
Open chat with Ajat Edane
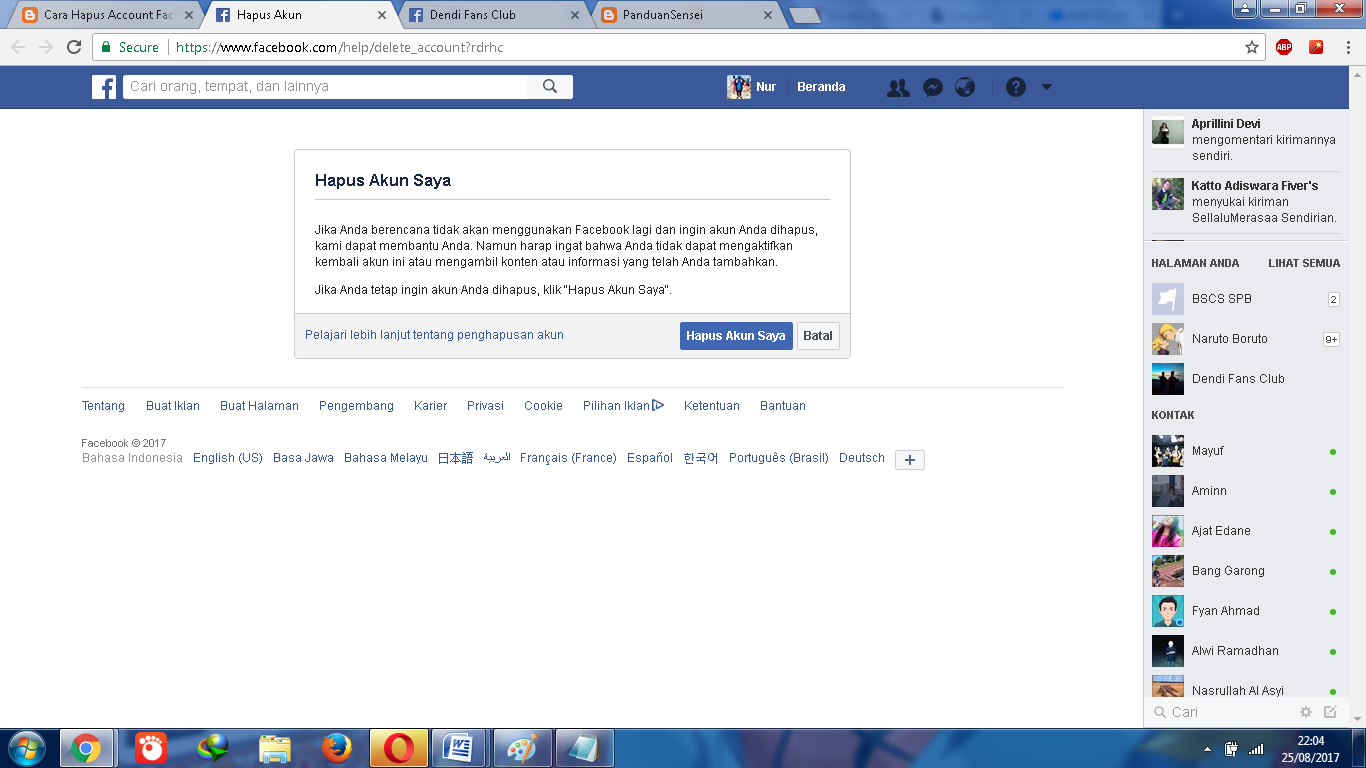click(x=1246, y=531)
